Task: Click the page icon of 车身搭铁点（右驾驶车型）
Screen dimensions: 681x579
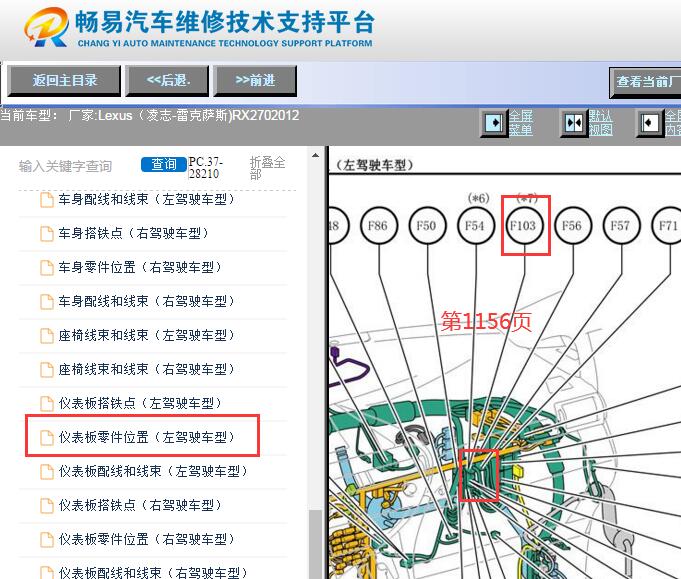Action: coord(46,234)
